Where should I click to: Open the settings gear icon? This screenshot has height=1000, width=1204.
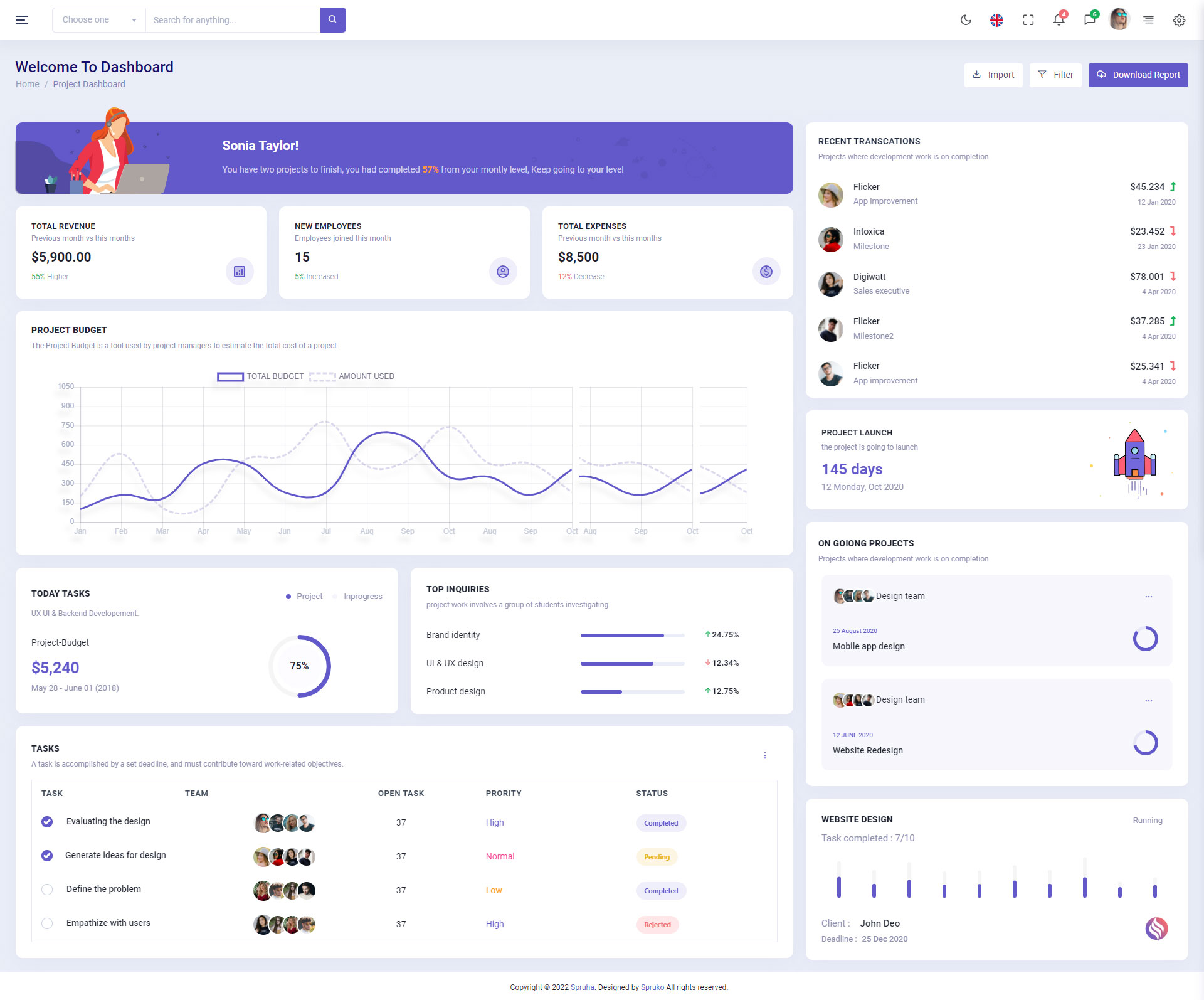point(1179,20)
